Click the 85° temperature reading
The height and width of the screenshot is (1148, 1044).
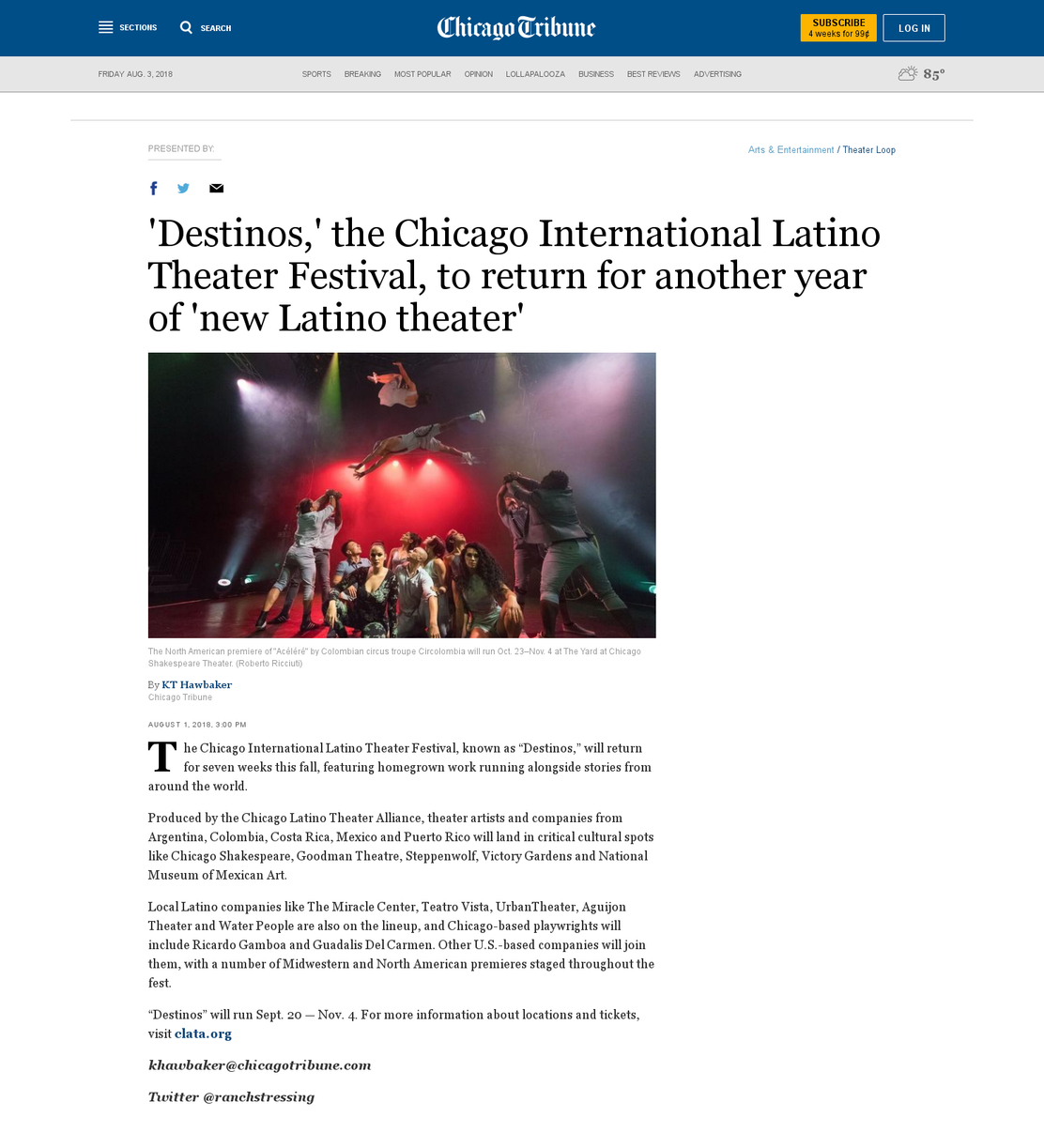click(x=934, y=74)
